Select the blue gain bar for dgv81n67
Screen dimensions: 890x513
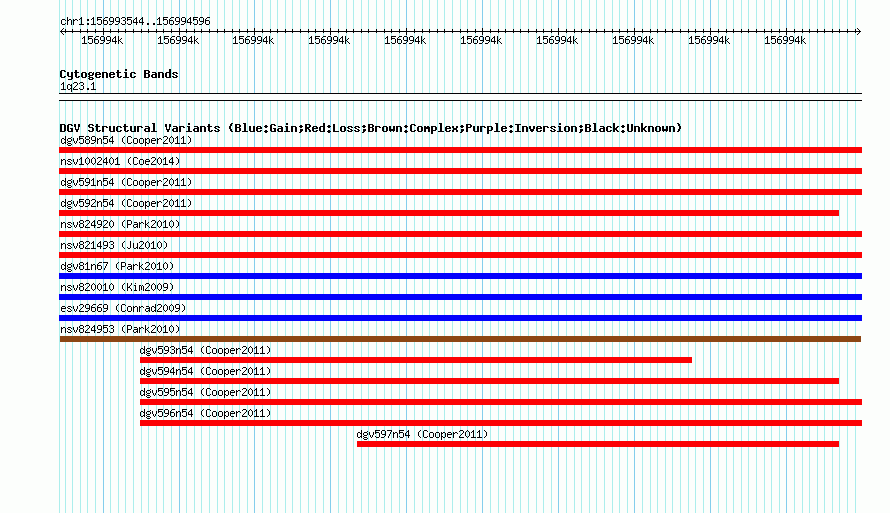(460, 276)
